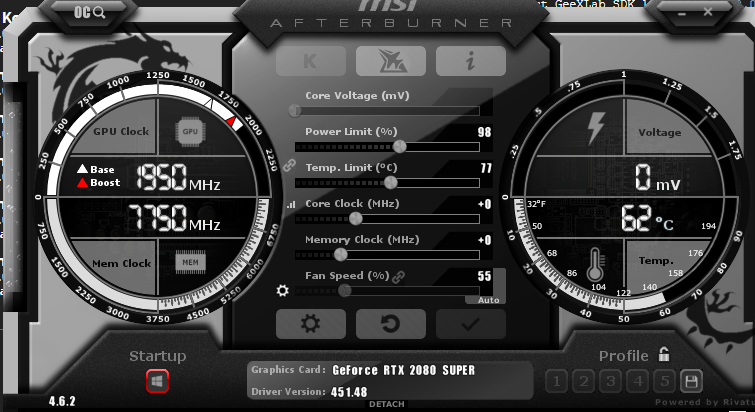Click the 62 °C temperature readout
The height and width of the screenshot is (412, 755).
click(x=647, y=219)
